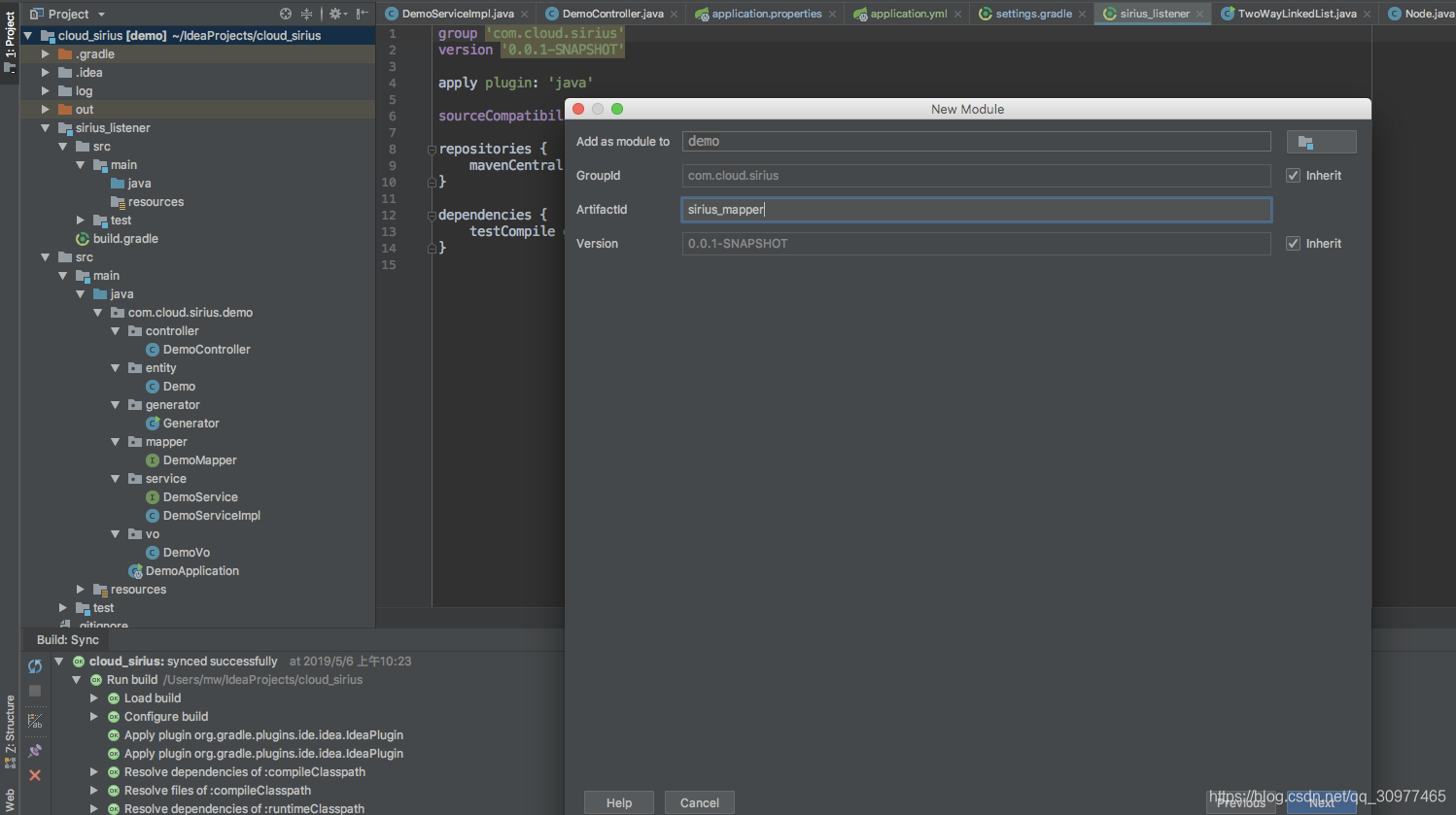The image size is (1456, 815).
Task: Select Demo entity class in tree
Action: 179,387
